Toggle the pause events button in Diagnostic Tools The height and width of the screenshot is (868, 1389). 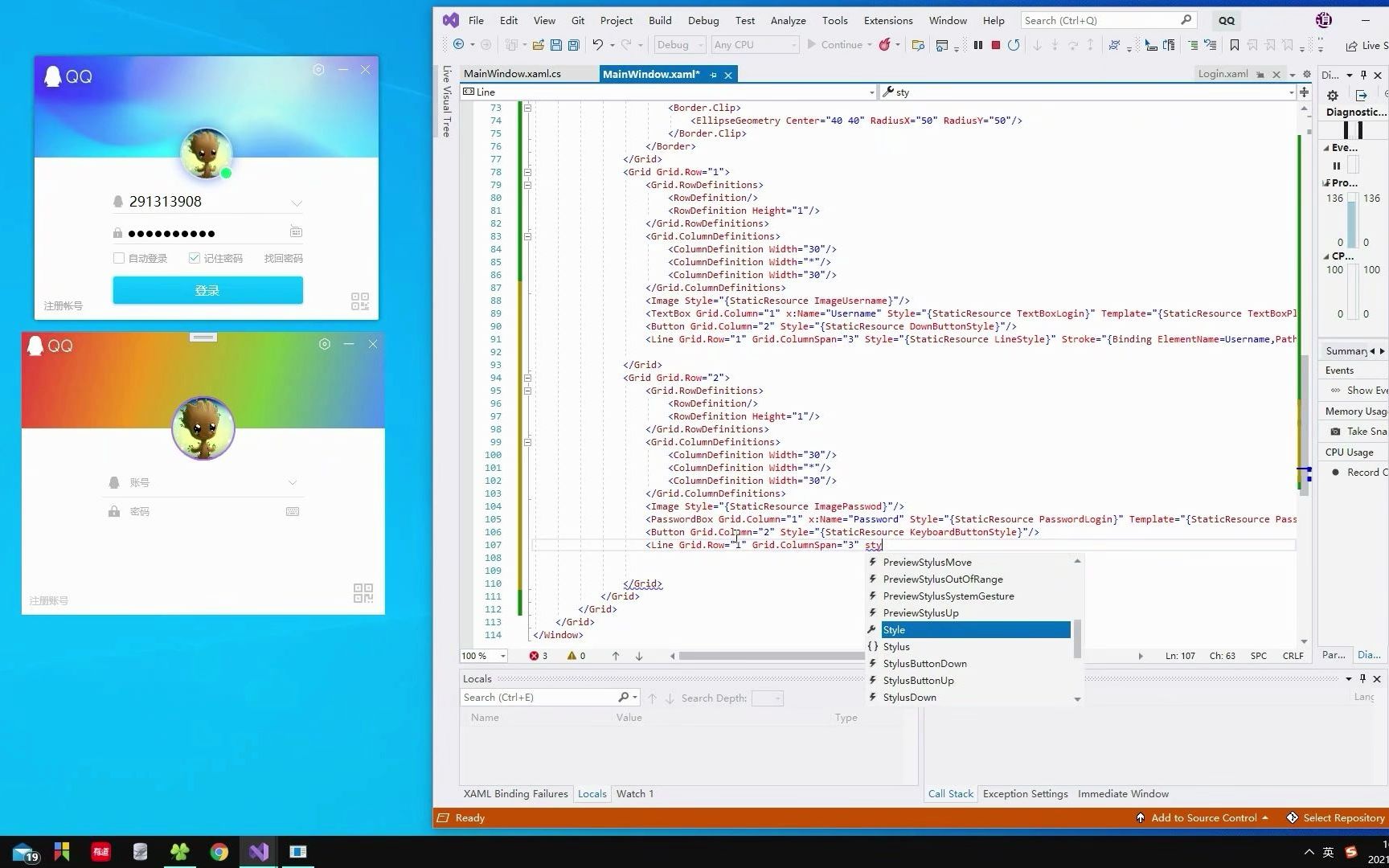1337,166
